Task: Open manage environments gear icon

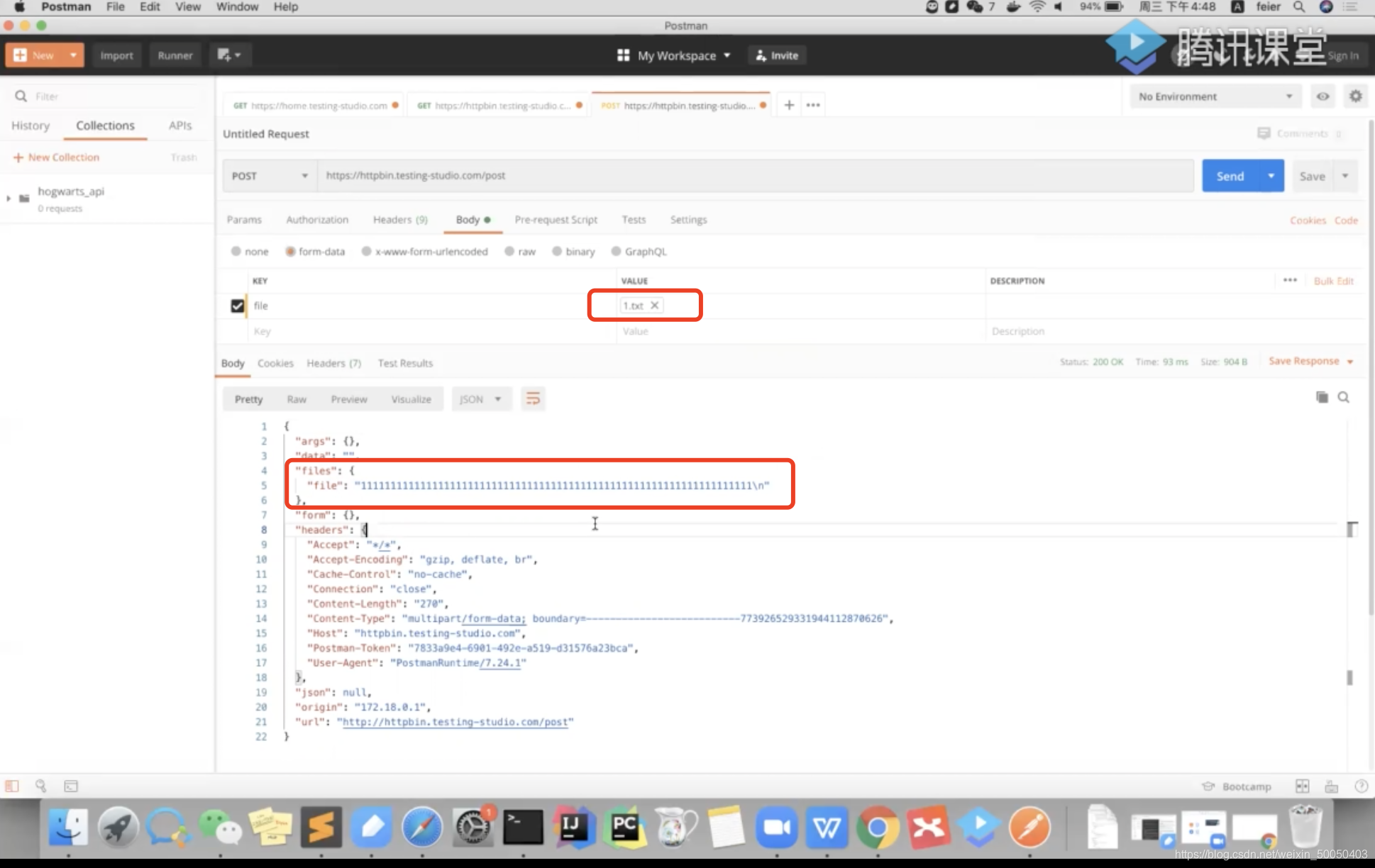Action: (x=1355, y=96)
